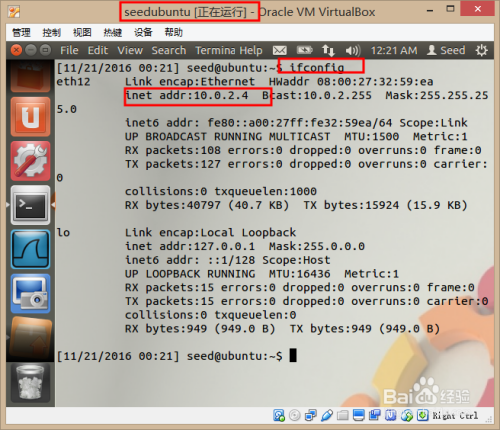The width and height of the screenshot is (500, 430).
Task: Click the ifconfig command text
Action: click(316, 68)
